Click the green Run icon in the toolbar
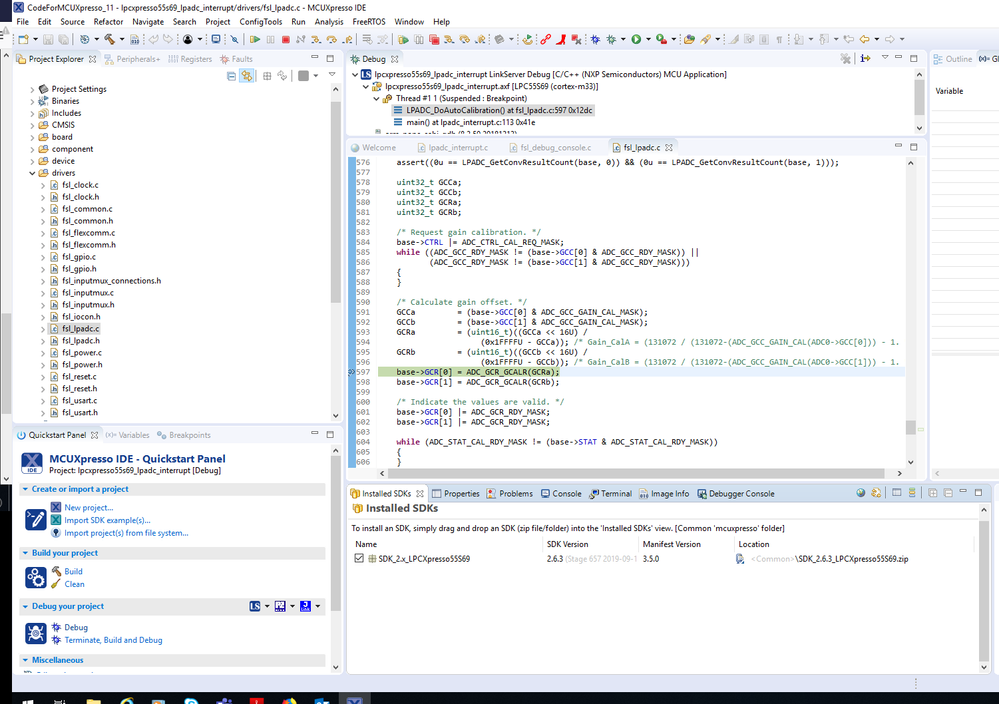The width and height of the screenshot is (999, 704). coord(635,40)
